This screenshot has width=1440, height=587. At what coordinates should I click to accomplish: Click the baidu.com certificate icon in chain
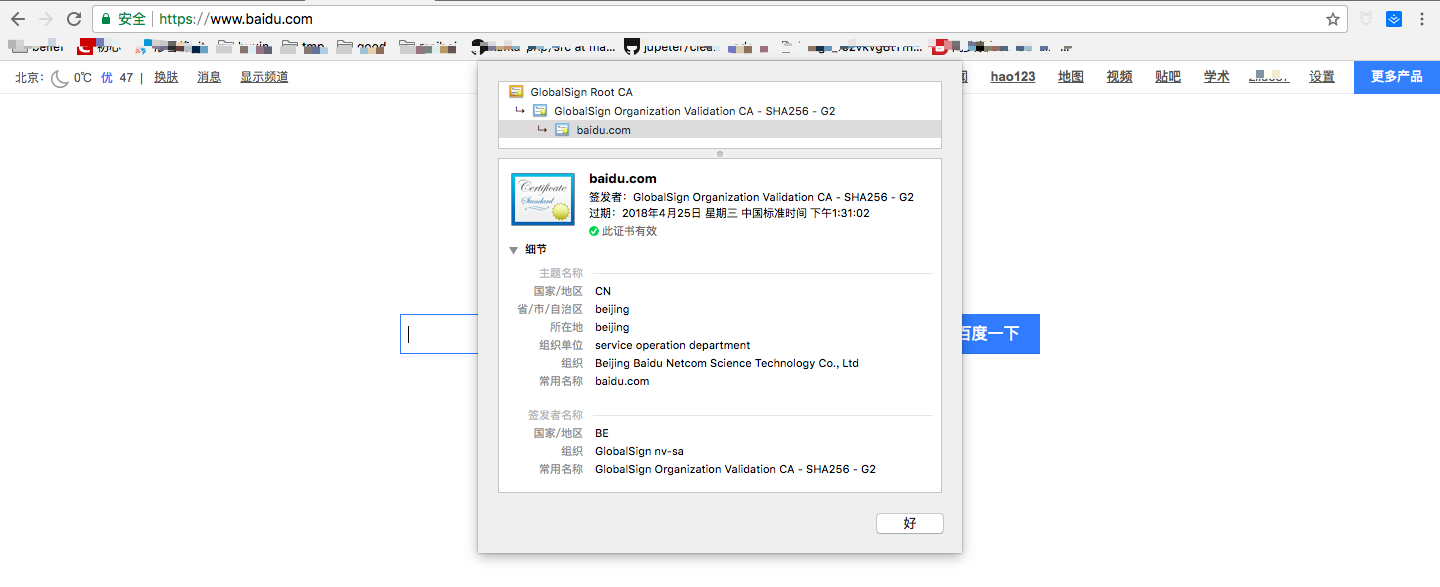562,130
